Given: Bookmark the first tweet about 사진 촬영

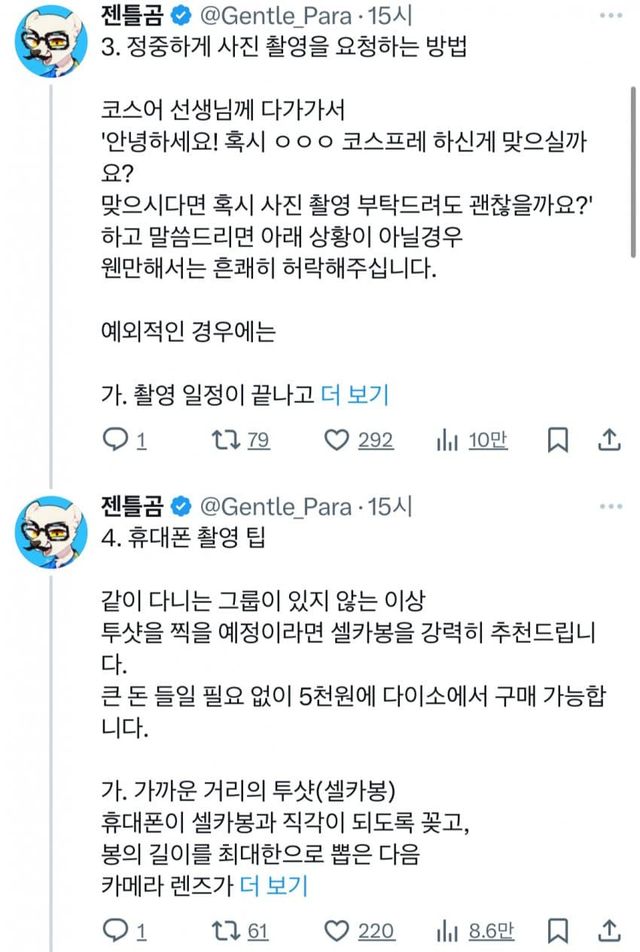Looking at the screenshot, I should 559,440.
